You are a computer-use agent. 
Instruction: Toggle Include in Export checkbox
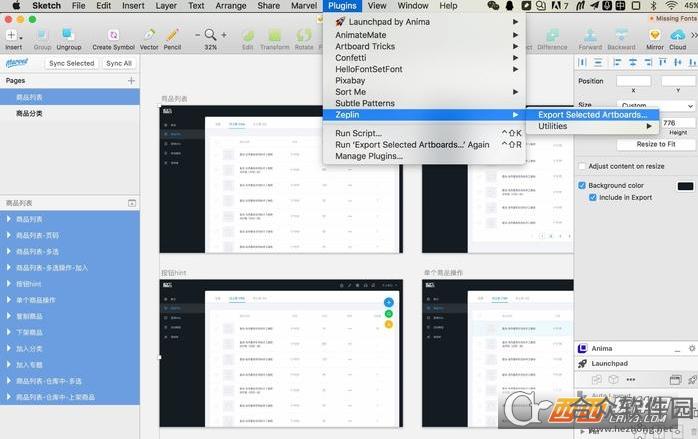click(592, 197)
